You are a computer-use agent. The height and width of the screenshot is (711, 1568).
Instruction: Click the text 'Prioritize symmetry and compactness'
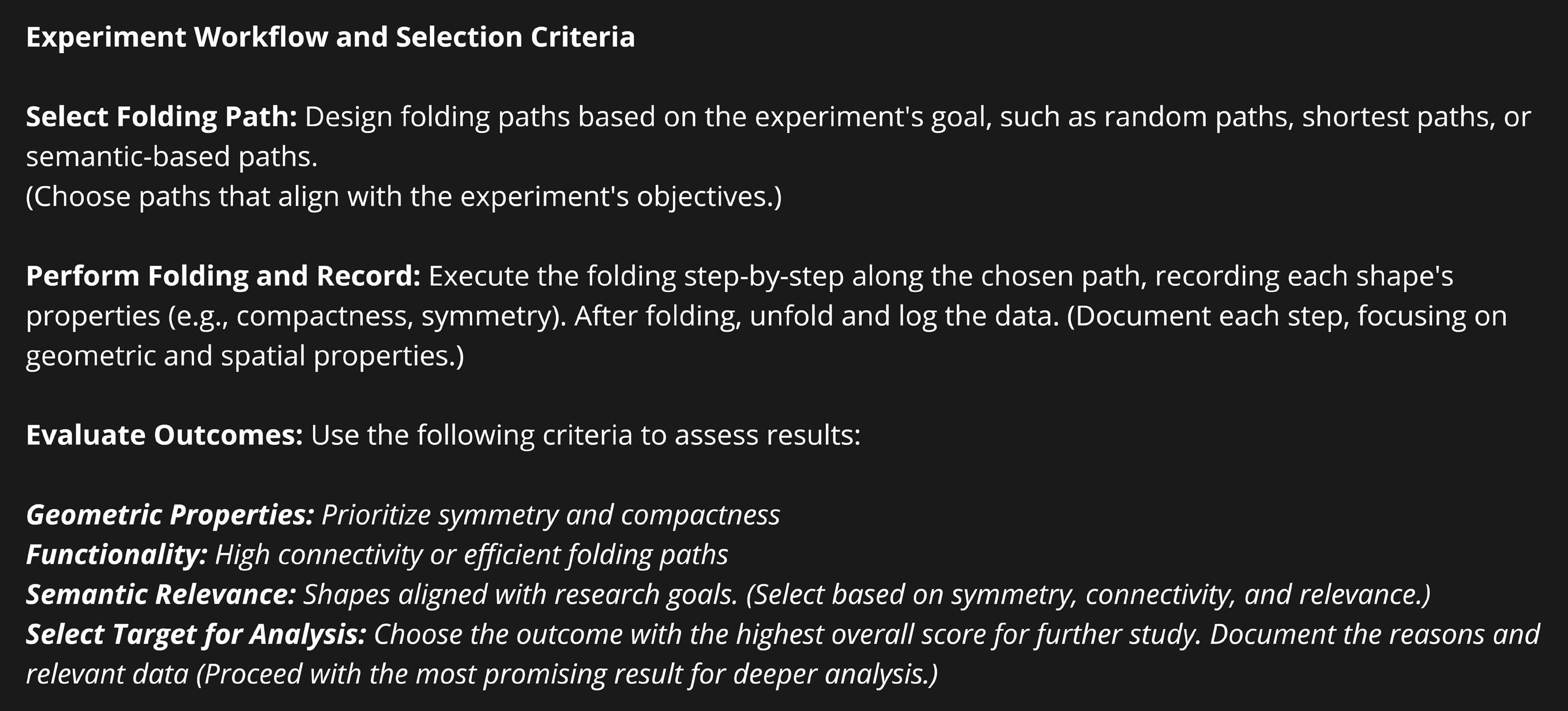[550, 515]
